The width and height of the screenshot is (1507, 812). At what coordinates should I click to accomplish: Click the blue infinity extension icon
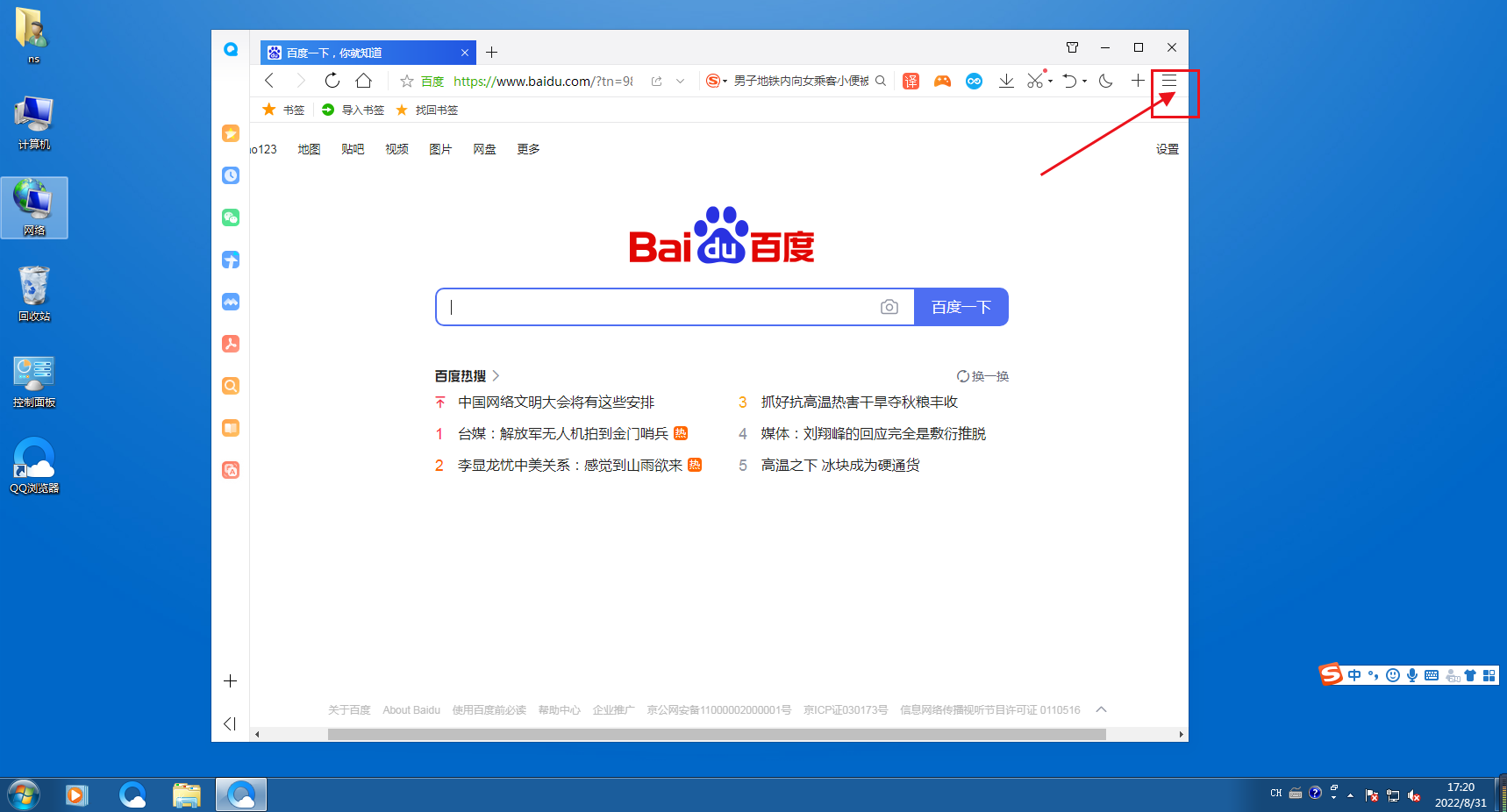pos(974,81)
